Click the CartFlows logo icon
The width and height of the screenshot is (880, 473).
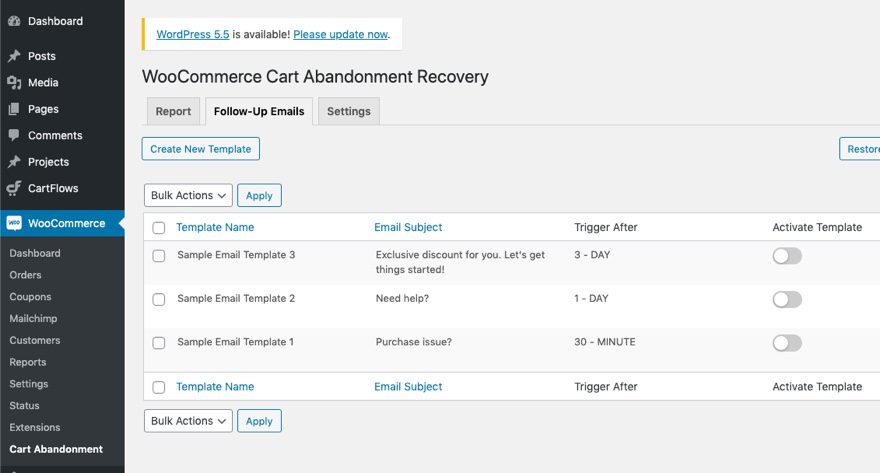coord(13,188)
